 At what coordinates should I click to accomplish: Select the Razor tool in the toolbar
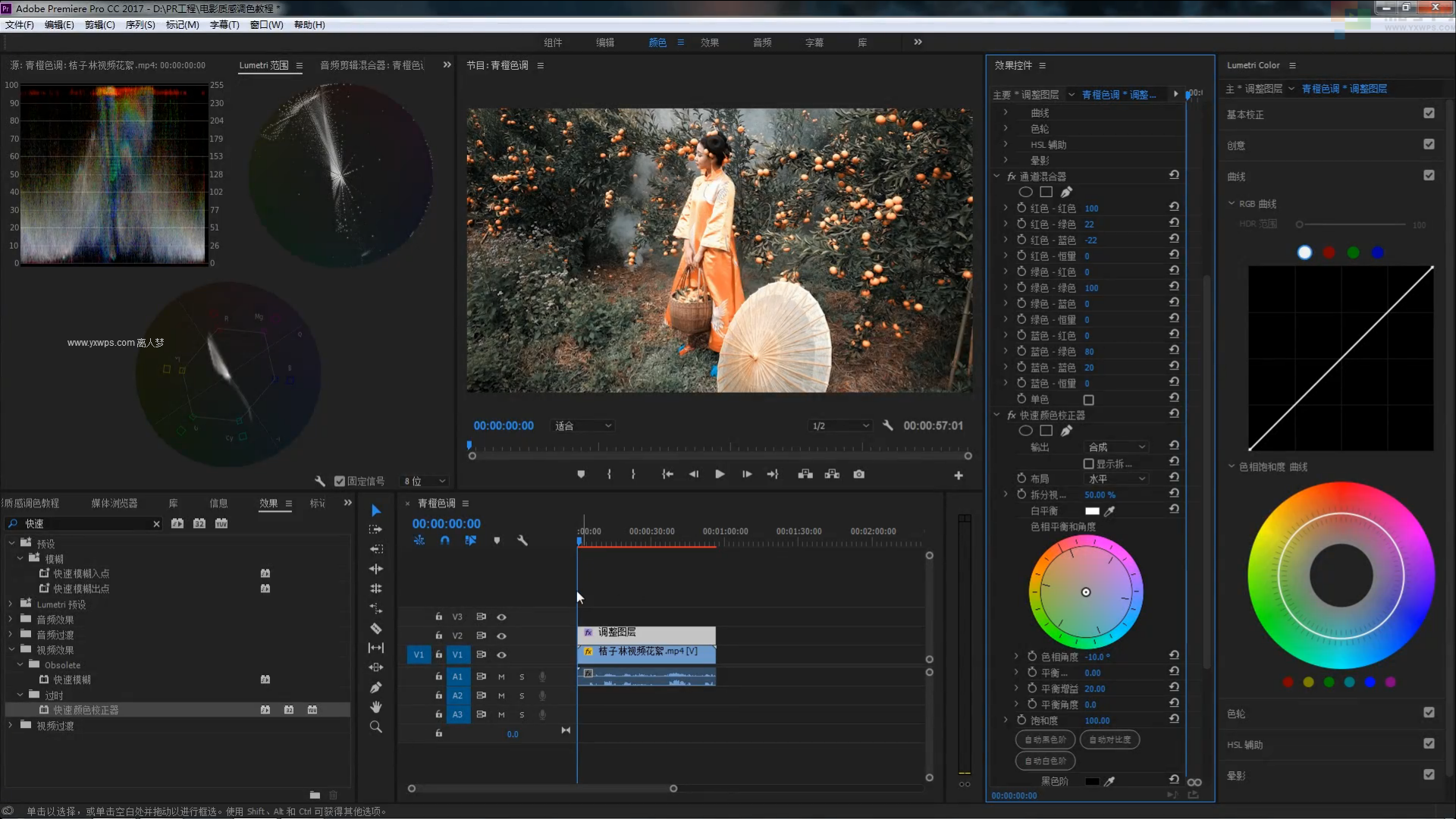click(x=375, y=628)
